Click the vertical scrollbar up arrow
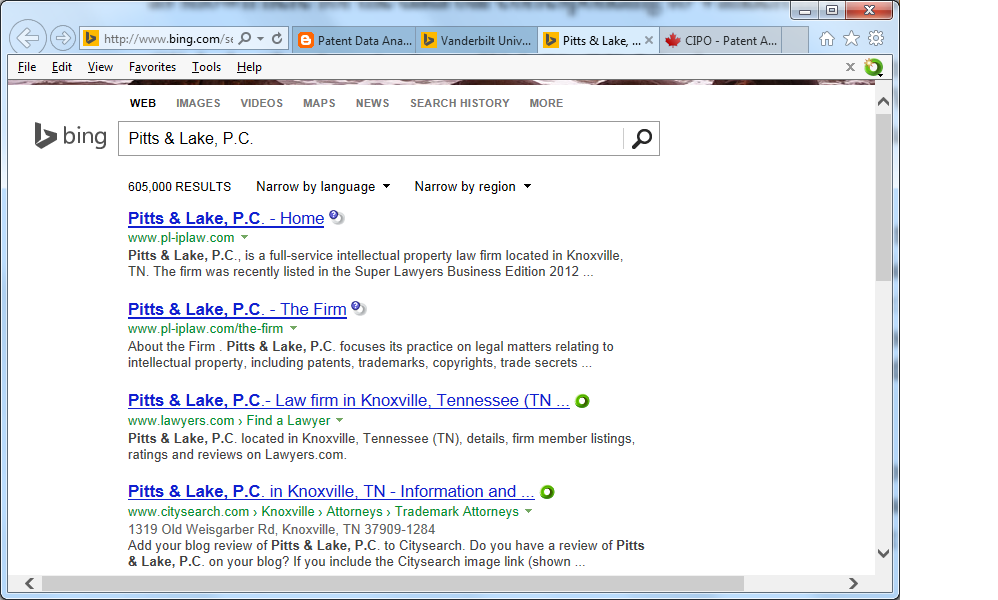 click(883, 102)
